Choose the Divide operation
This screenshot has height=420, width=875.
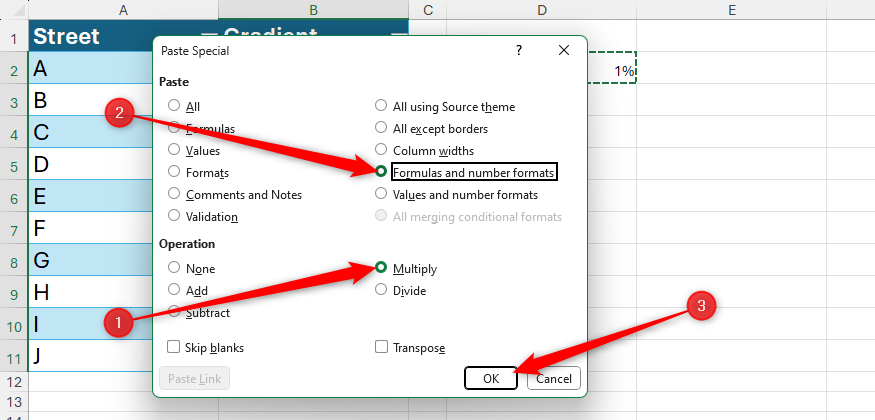click(381, 291)
